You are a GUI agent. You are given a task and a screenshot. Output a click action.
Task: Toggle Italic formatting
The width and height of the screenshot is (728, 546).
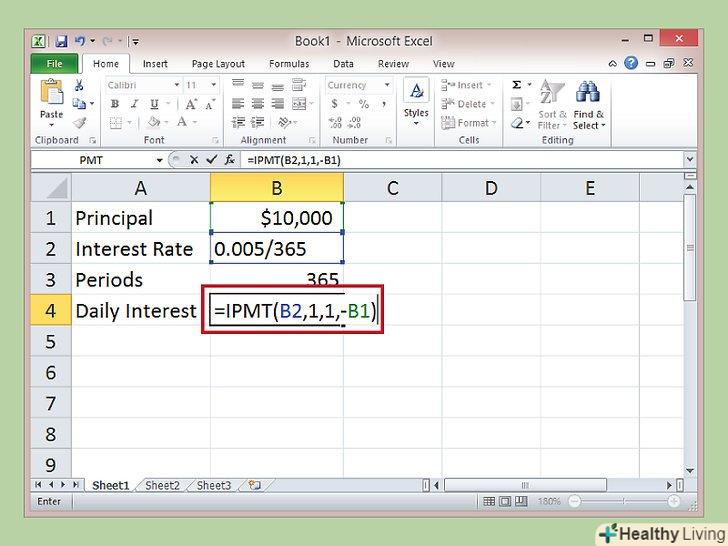pos(134,104)
